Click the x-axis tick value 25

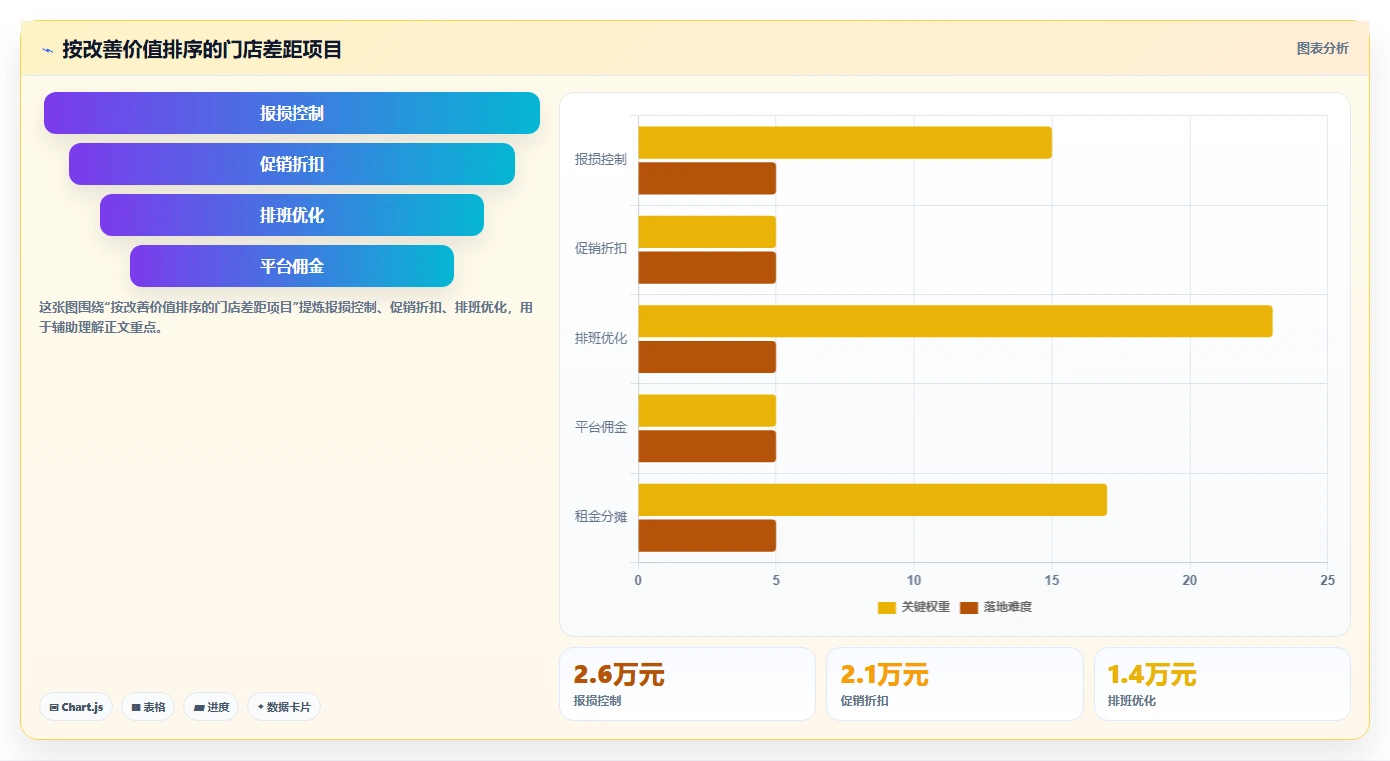pyautogui.click(x=1327, y=580)
